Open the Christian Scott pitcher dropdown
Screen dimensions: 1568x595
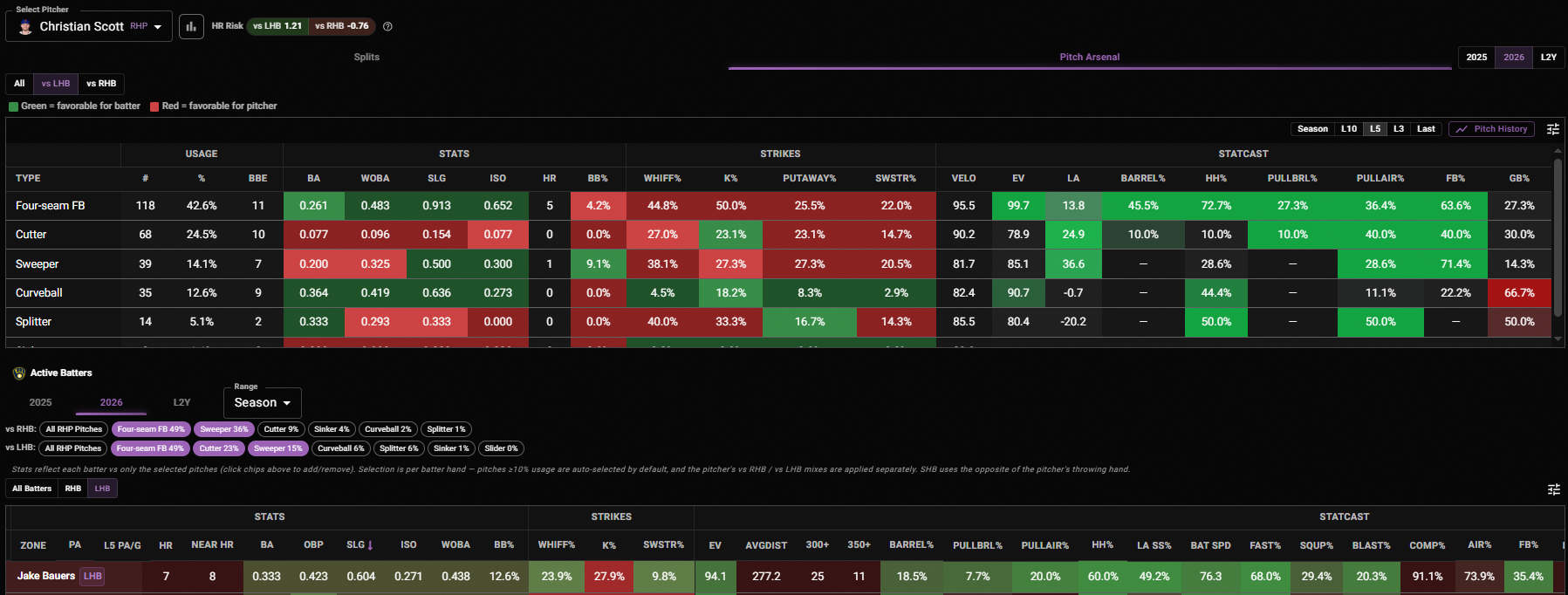click(89, 26)
